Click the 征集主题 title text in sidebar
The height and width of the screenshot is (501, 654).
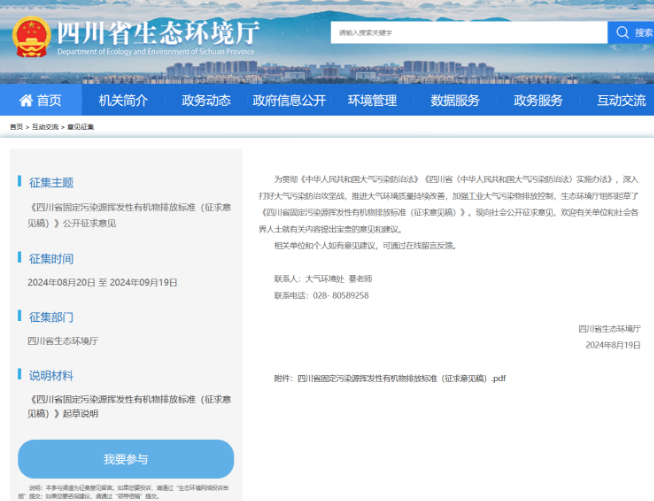(51, 182)
